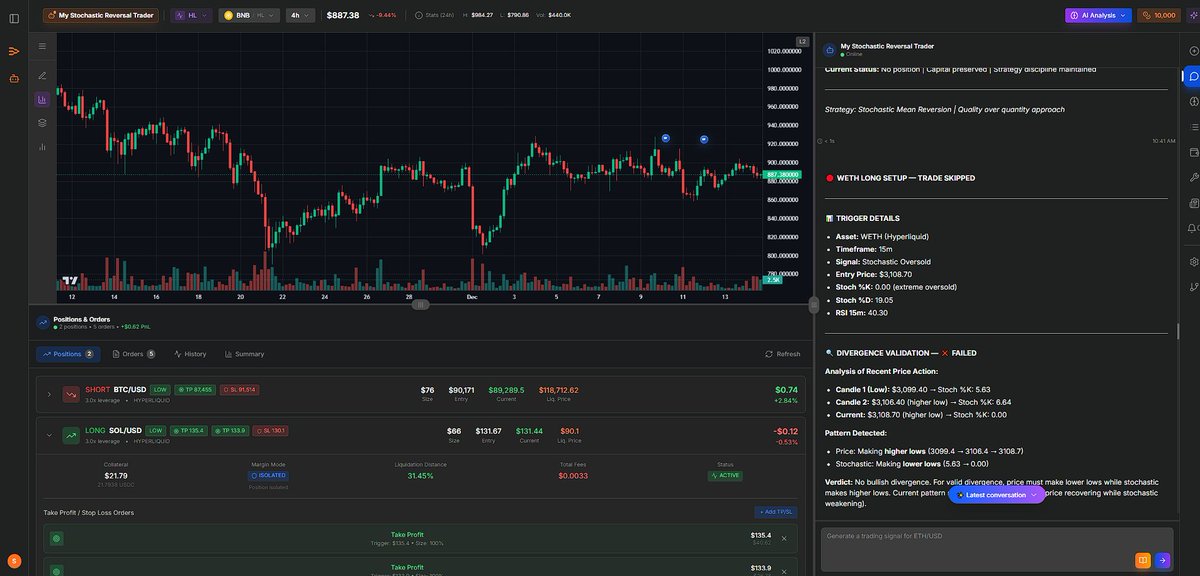
Task: Click the chat panel vertical scrollbar
Action: (1178, 331)
